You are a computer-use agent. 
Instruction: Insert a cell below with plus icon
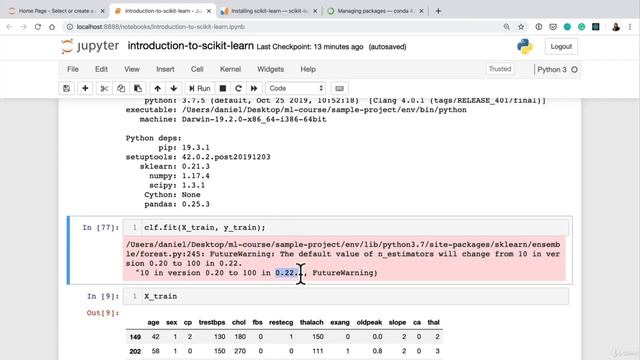click(x=85, y=88)
